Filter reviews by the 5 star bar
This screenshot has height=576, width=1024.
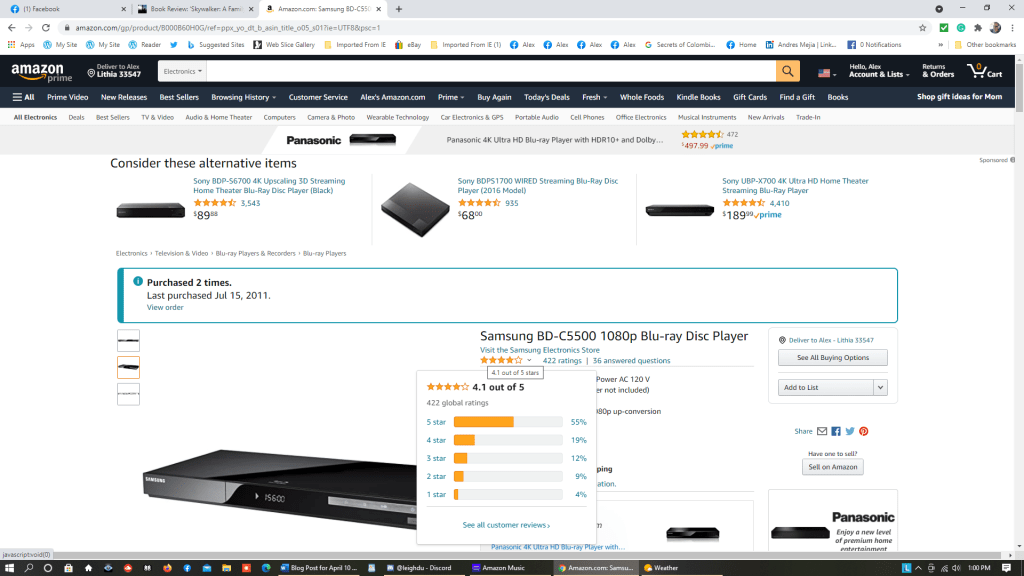507,422
